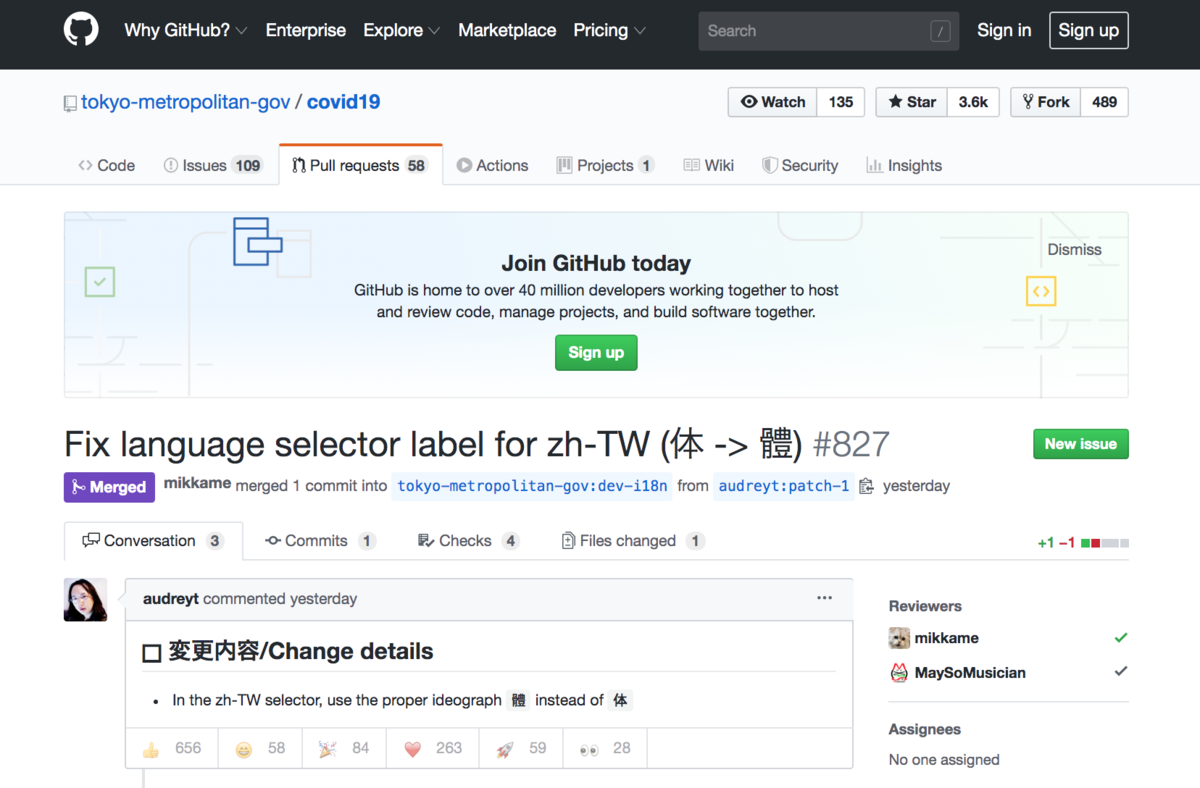
Task: Open the Wiki tab
Action: (x=709, y=165)
